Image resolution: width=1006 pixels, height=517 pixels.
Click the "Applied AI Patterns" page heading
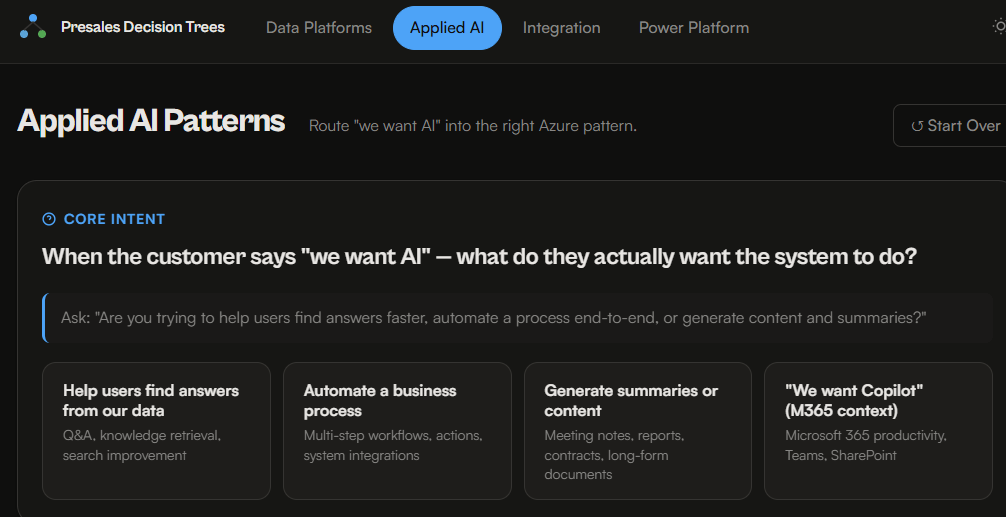click(x=151, y=121)
